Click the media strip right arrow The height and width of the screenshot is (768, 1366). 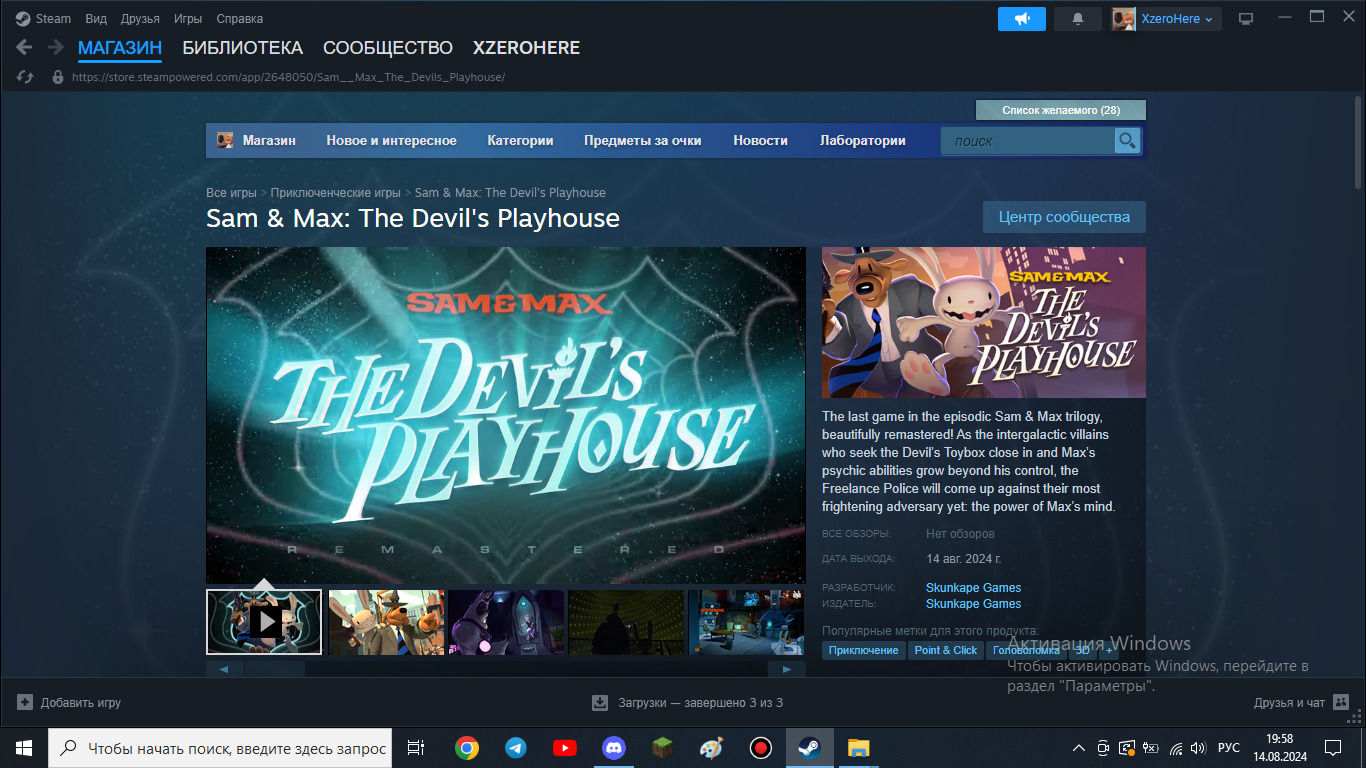coord(787,669)
